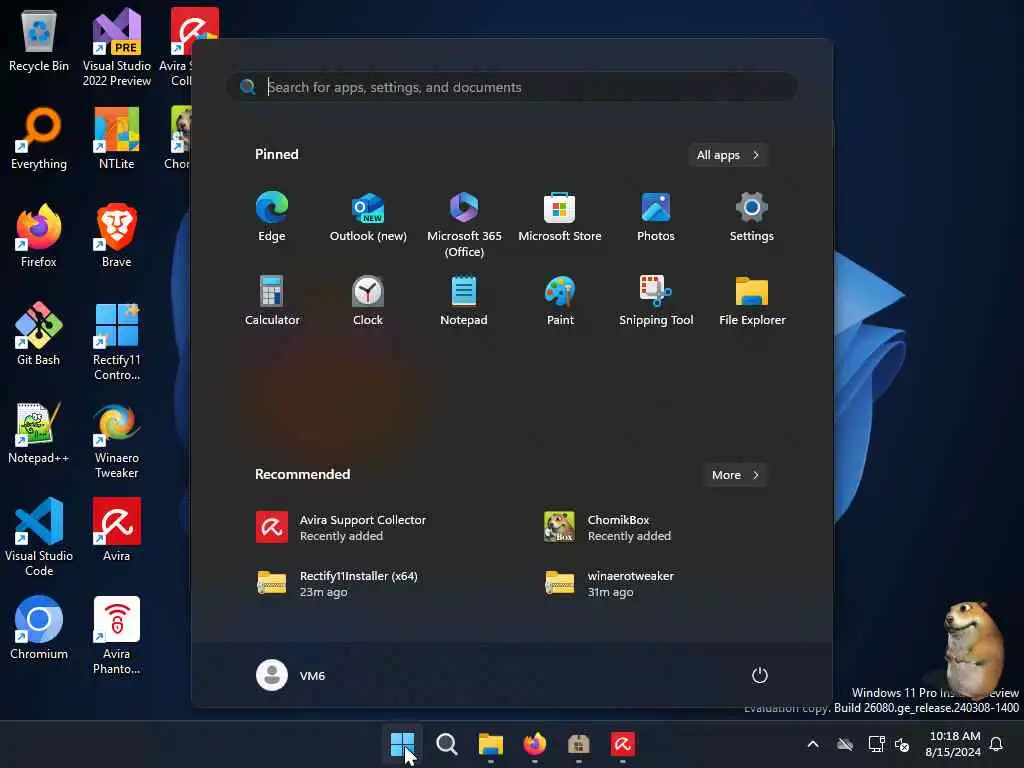Select Visual Studio 2022 Preview shortcut
The image size is (1024, 768).
117,47
